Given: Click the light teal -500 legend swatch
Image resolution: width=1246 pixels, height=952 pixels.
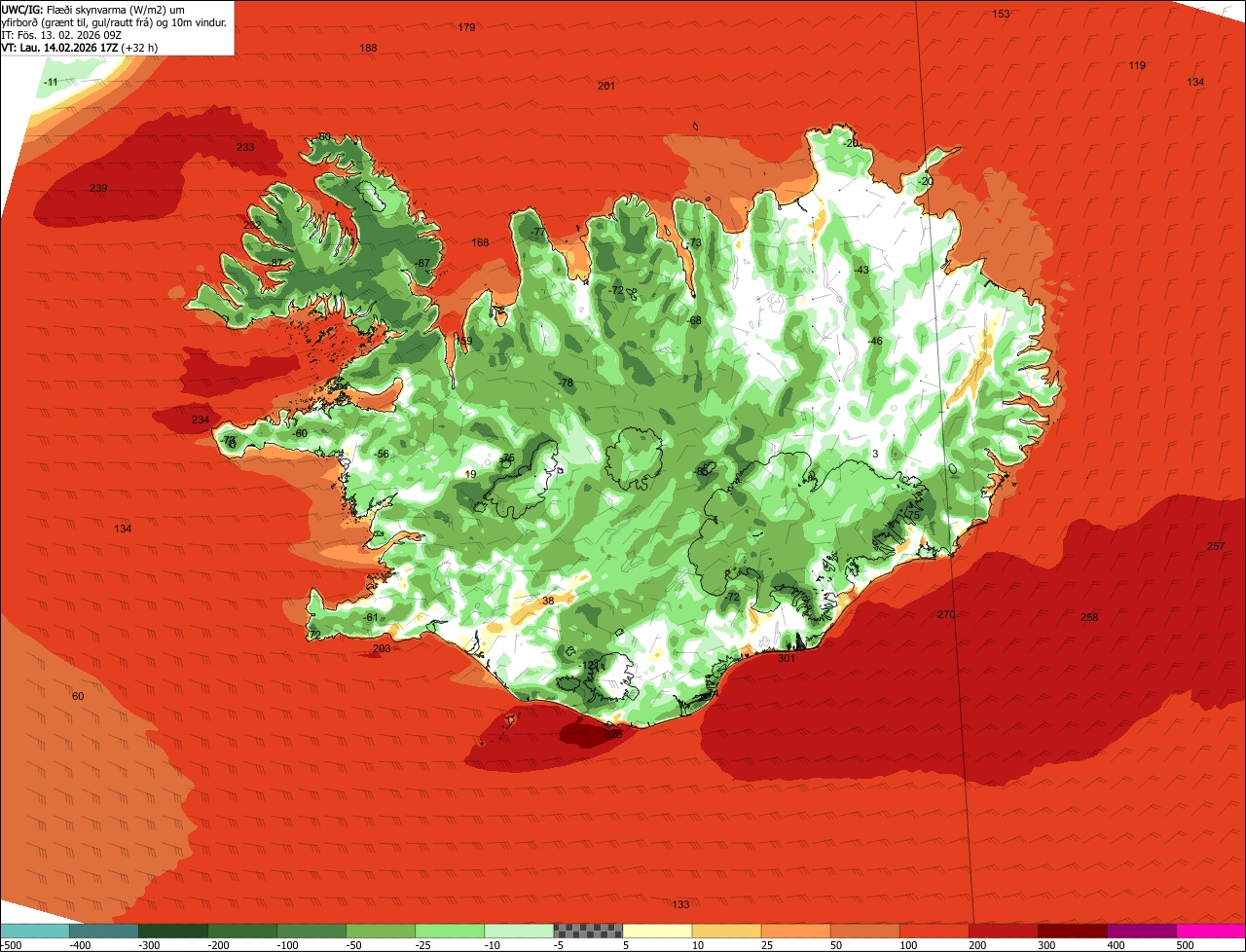Looking at the screenshot, I should pyautogui.click(x=35, y=931).
